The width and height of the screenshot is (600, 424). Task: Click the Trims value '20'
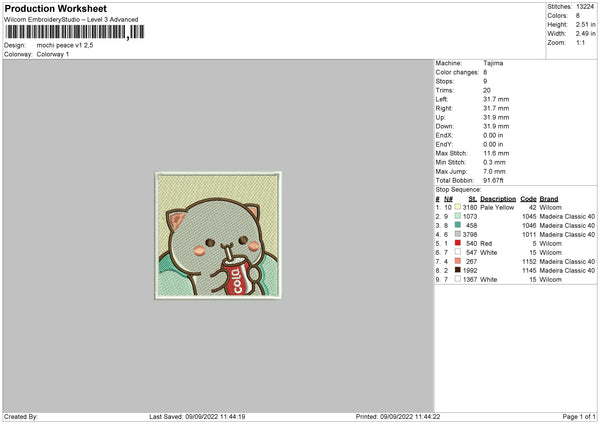(x=487, y=90)
